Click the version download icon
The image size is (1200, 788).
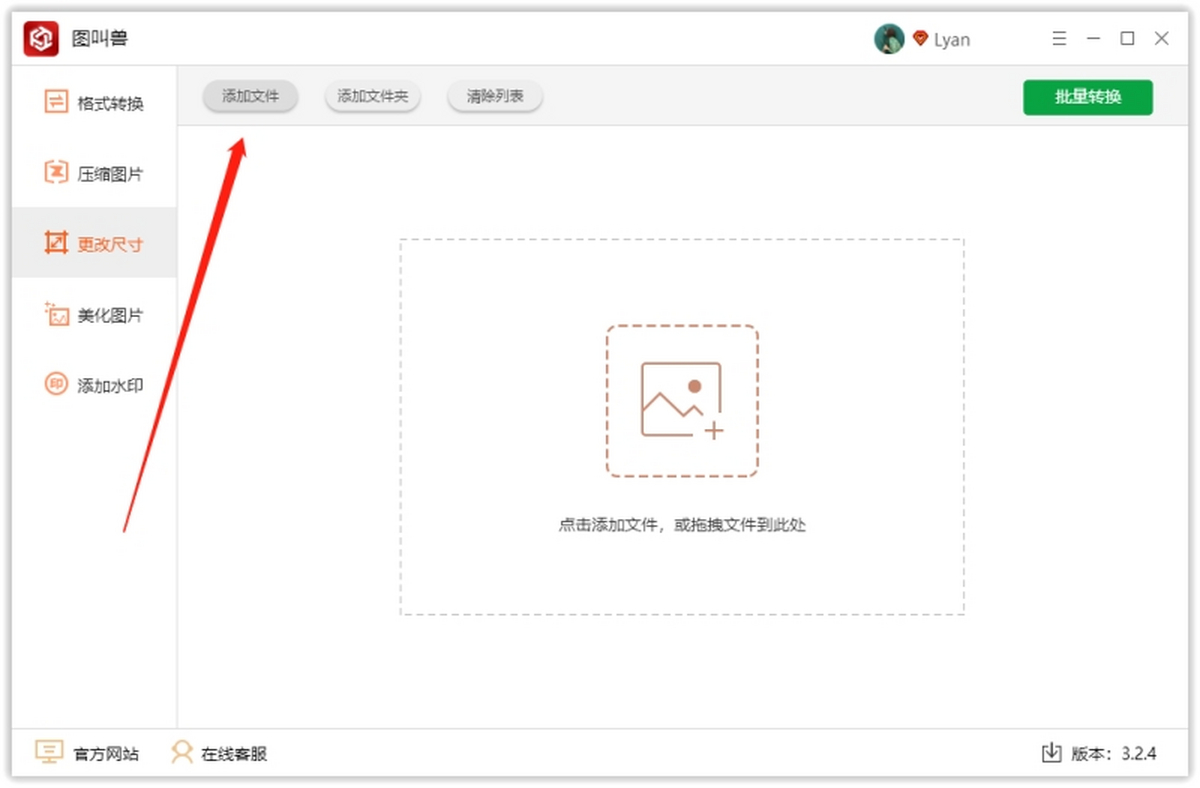click(x=1051, y=753)
